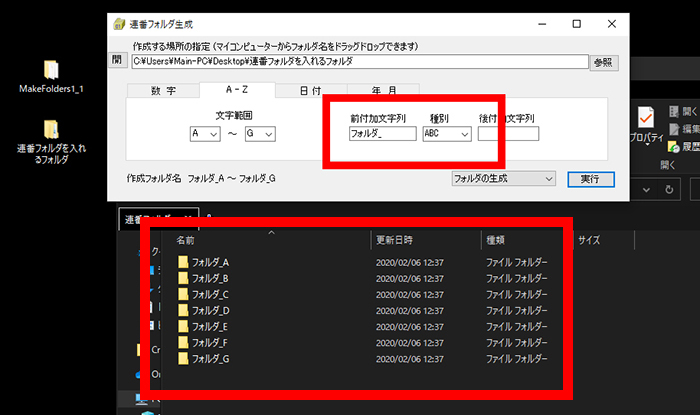
Task: Click the 開 button beside path field
Action: pos(117,61)
